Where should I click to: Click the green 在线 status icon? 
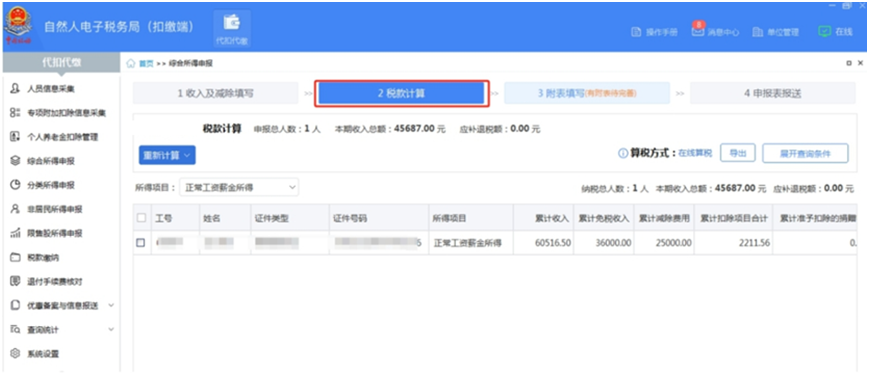click(824, 32)
